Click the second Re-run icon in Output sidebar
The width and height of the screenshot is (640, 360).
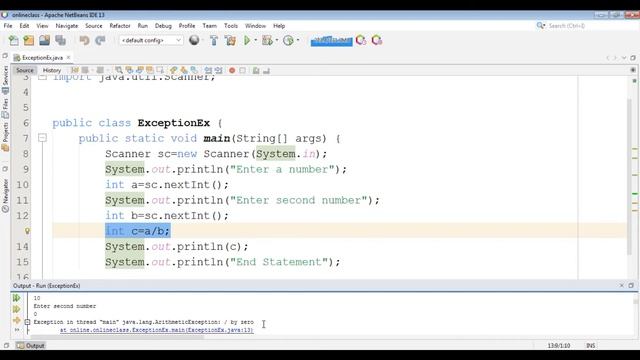[16, 309]
